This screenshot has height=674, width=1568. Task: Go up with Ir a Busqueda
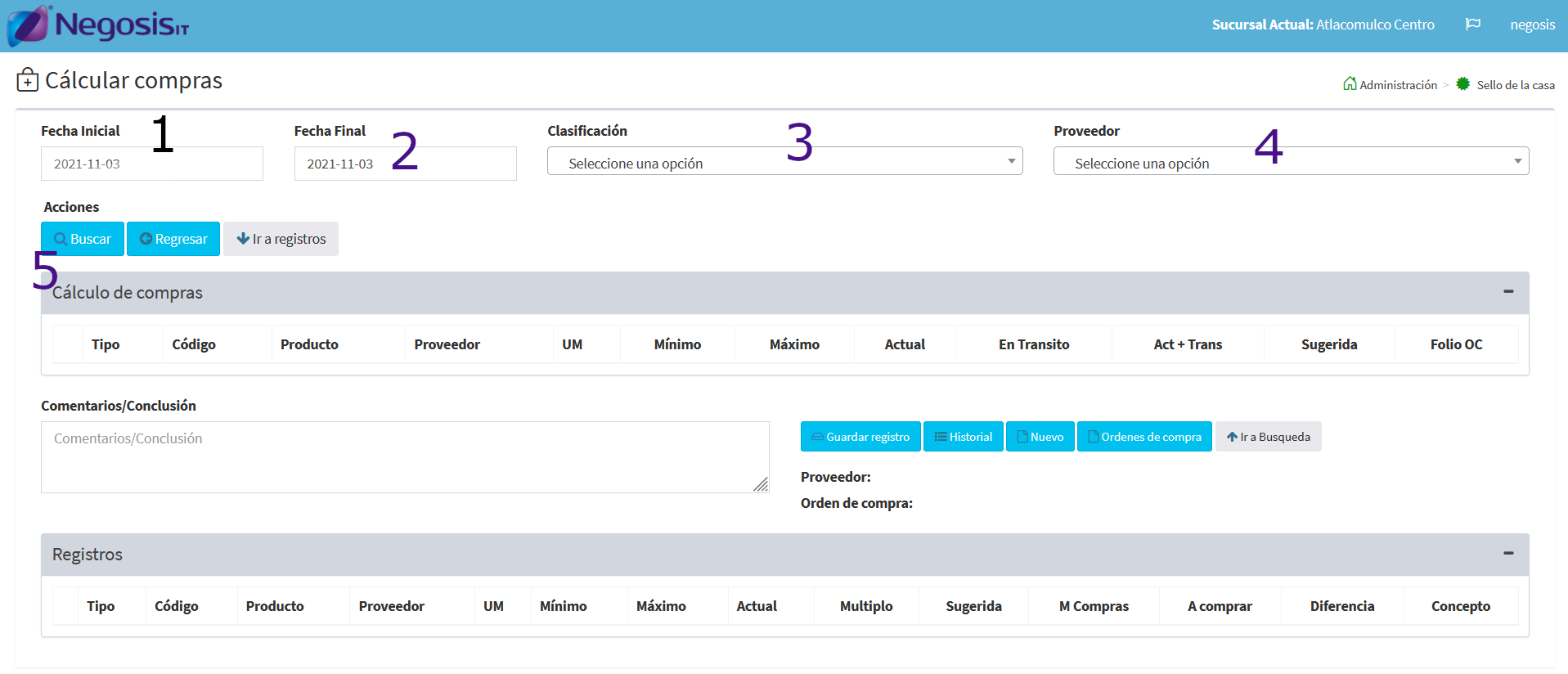[1268, 437]
